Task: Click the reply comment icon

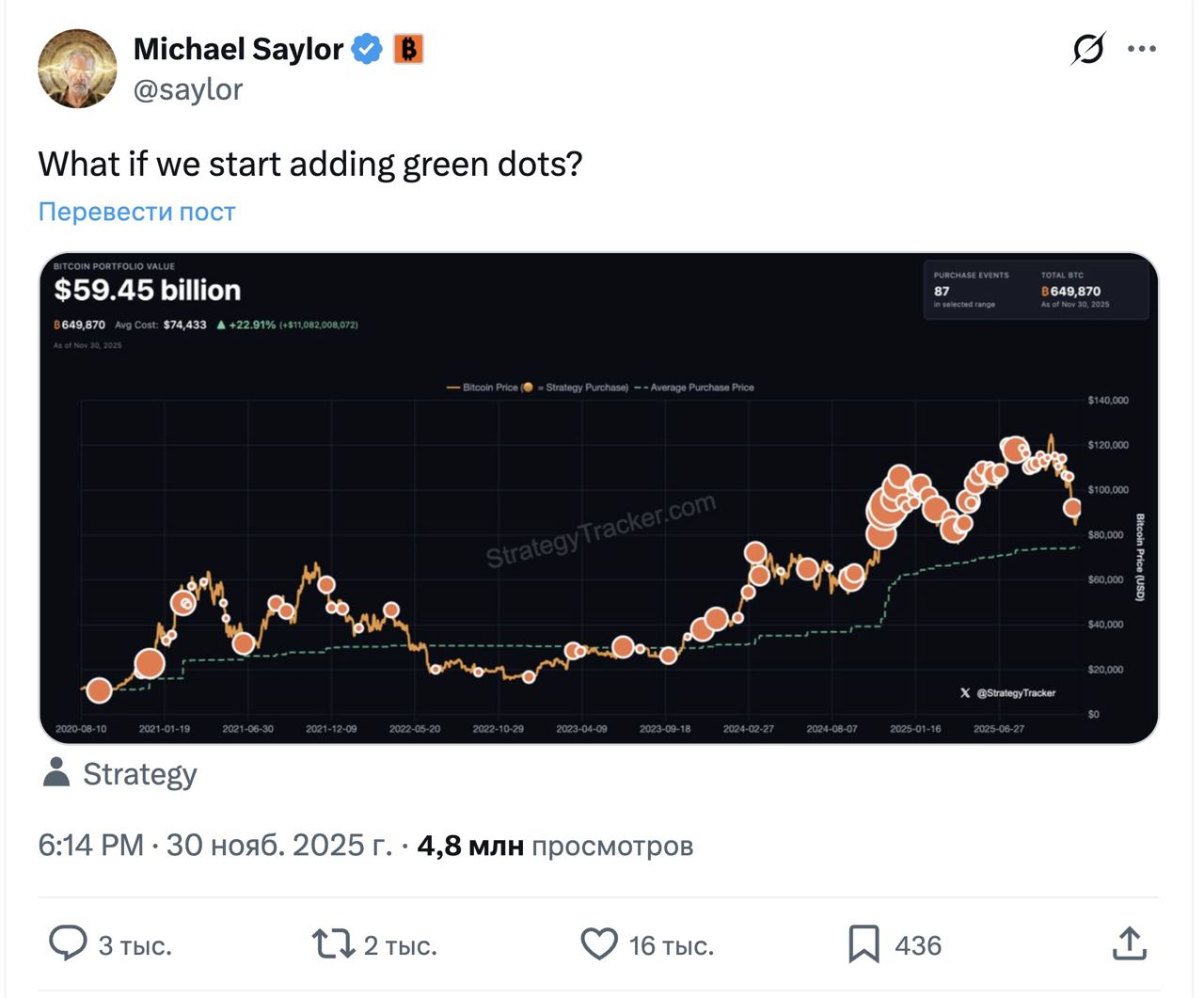Action: point(68,943)
